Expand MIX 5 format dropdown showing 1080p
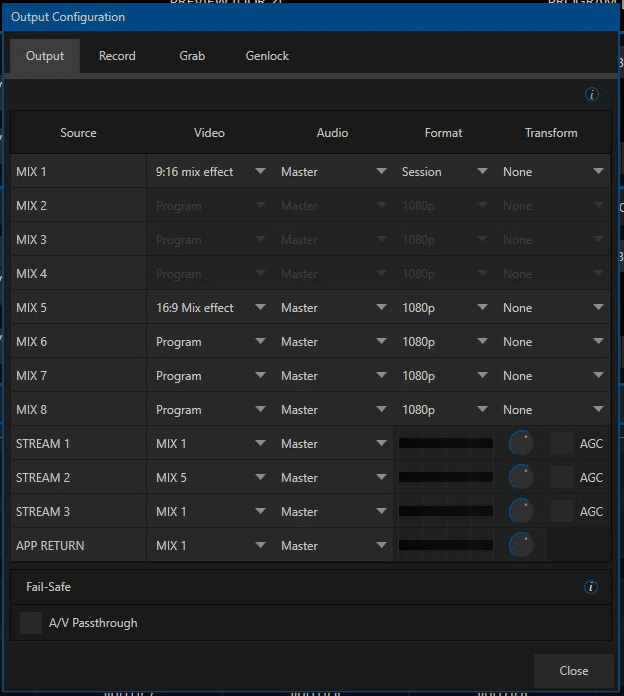 [x=444, y=308]
